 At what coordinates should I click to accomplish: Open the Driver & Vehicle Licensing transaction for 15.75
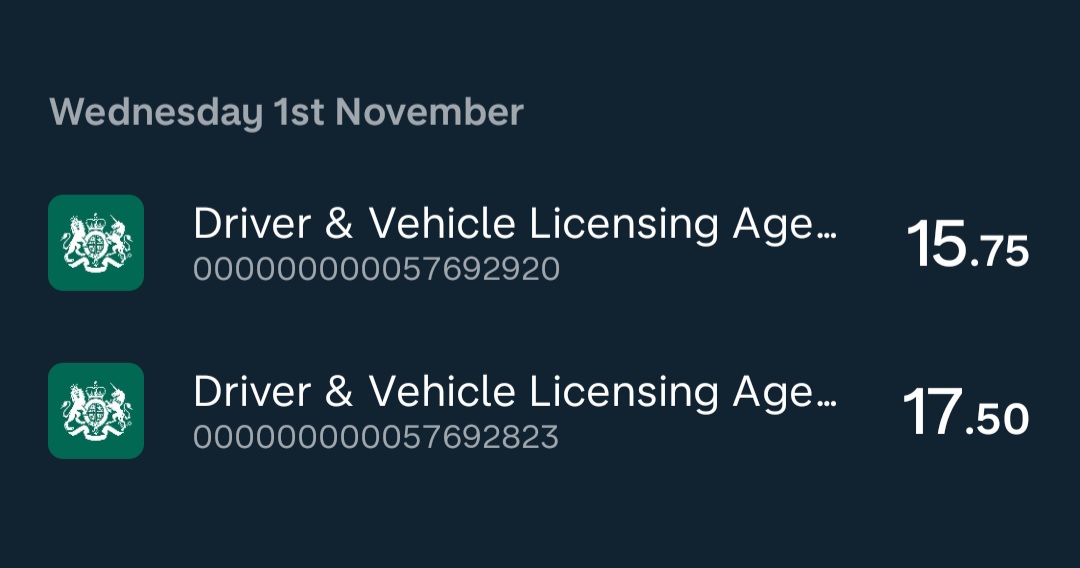pos(539,242)
